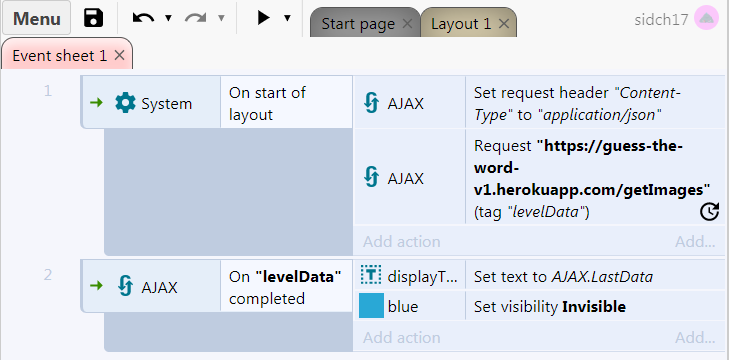Click the Undo arrow icon
Screen dimensions: 729x360
(143, 18)
